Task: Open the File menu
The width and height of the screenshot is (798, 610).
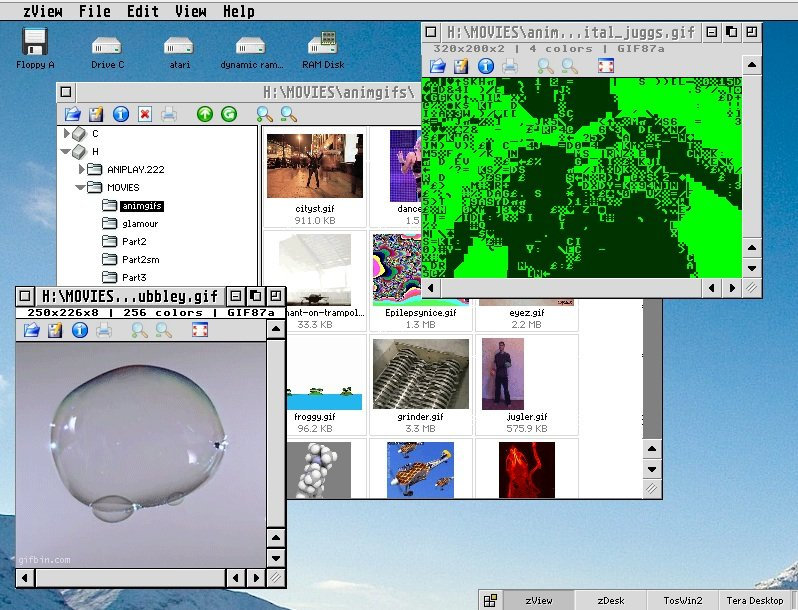Action: pos(95,11)
